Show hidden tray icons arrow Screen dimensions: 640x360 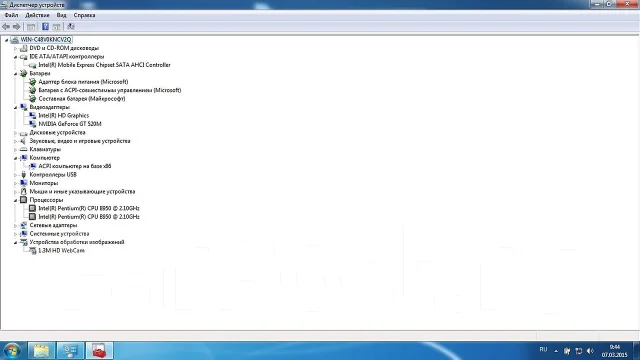556,351
